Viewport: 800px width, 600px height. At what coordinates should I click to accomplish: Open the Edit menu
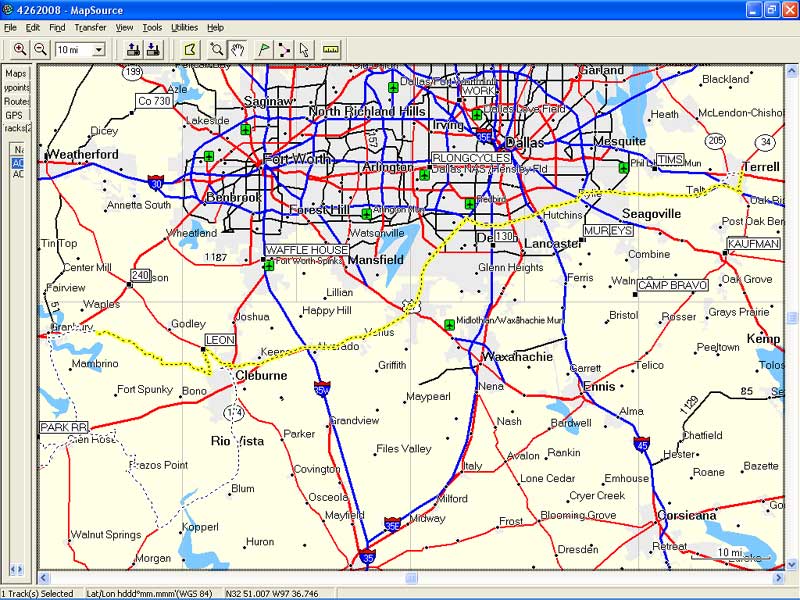33,28
